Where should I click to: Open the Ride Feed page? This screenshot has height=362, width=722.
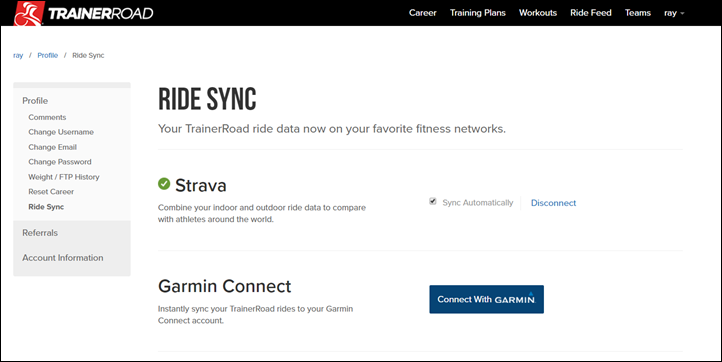[591, 13]
